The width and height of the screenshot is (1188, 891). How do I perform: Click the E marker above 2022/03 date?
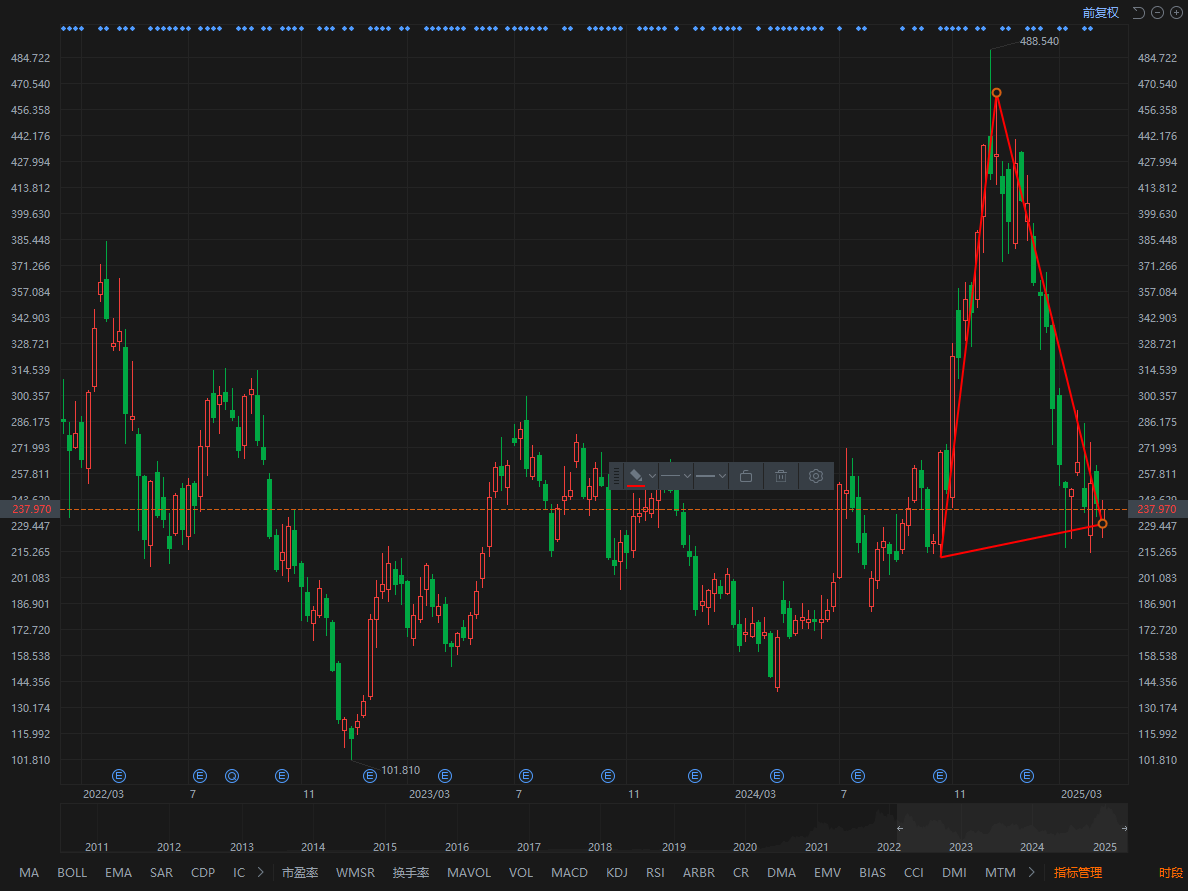click(x=118, y=776)
